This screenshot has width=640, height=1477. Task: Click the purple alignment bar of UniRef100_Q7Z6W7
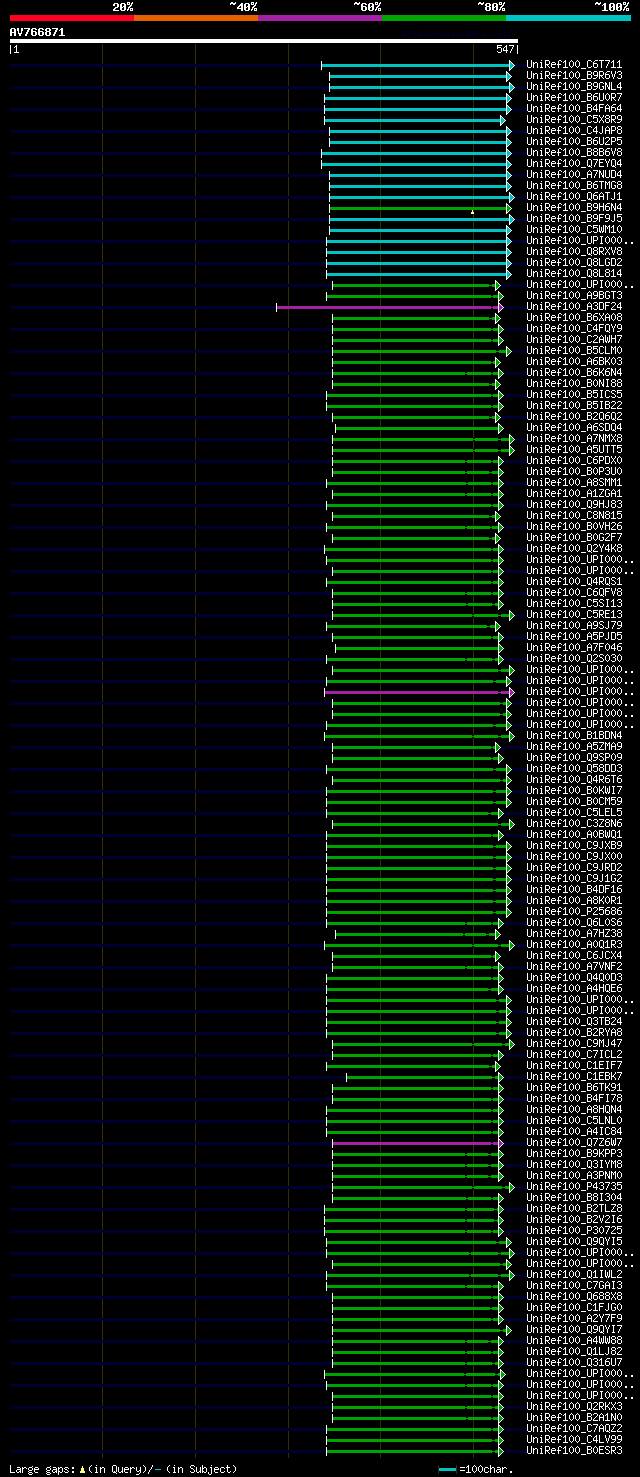(417, 1143)
